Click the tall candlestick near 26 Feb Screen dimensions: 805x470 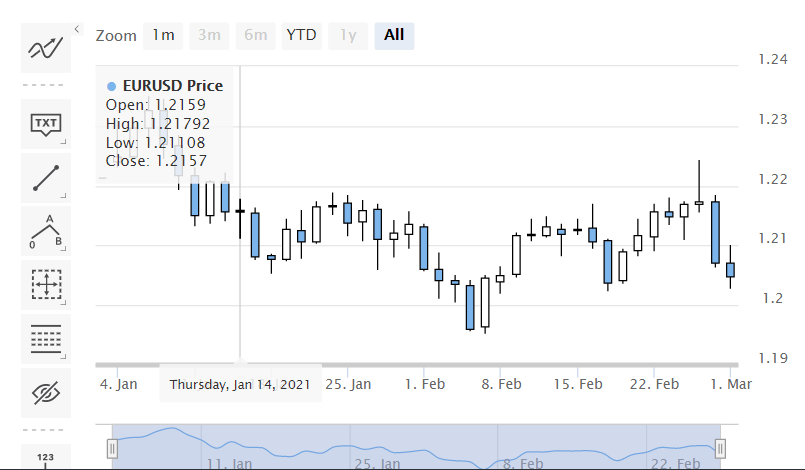(x=715, y=232)
